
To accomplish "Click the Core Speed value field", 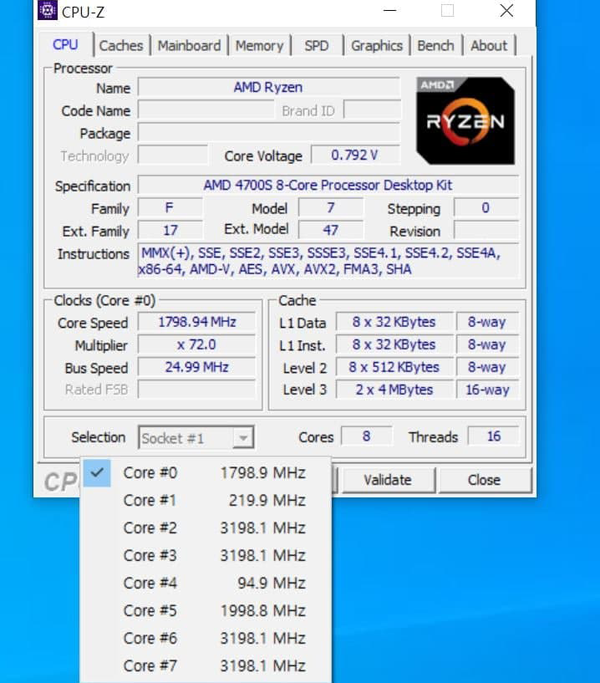I will coord(196,323).
